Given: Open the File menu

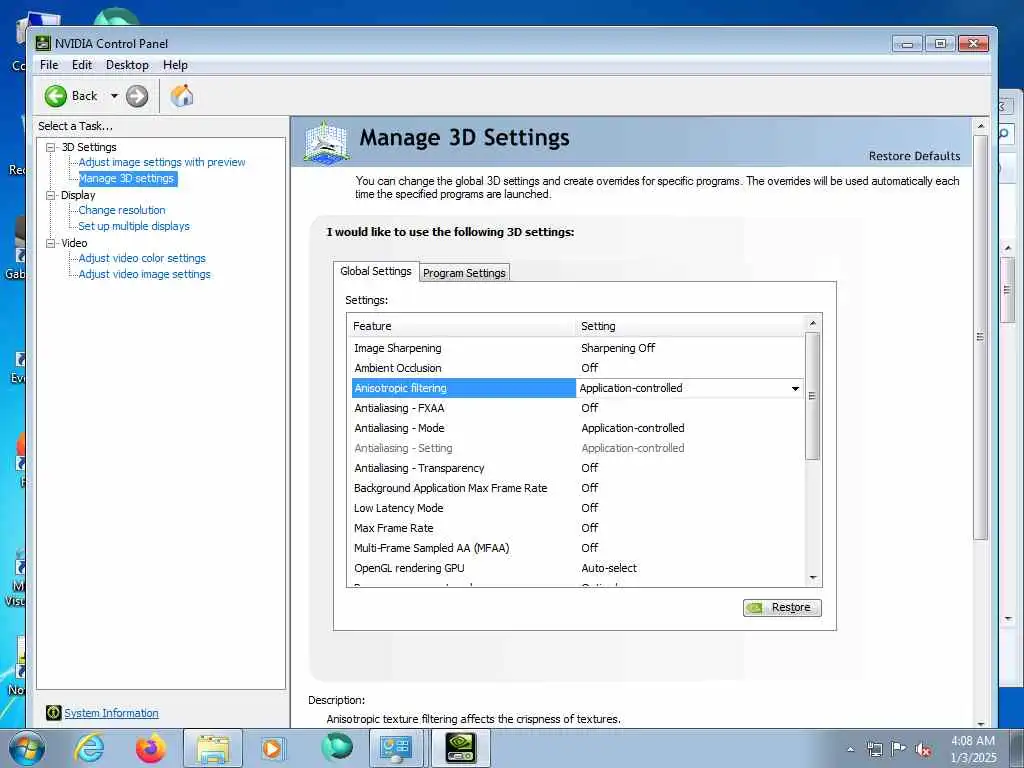Looking at the screenshot, I should 49,65.
